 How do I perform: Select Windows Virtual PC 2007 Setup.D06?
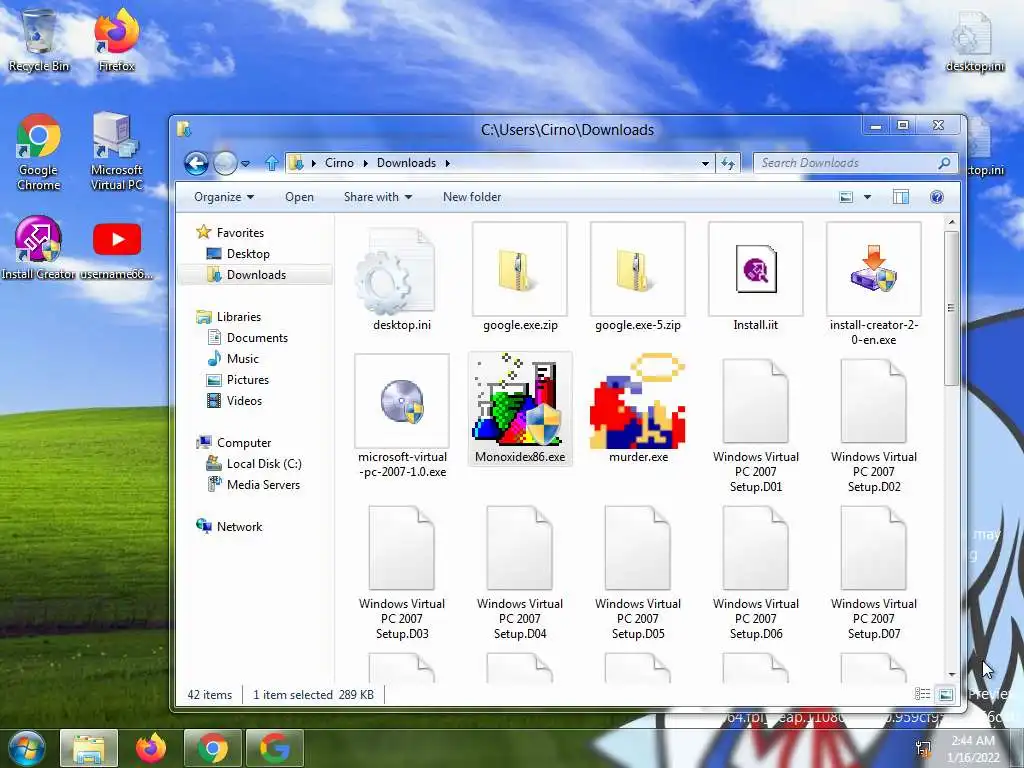[x=756, y=573]
